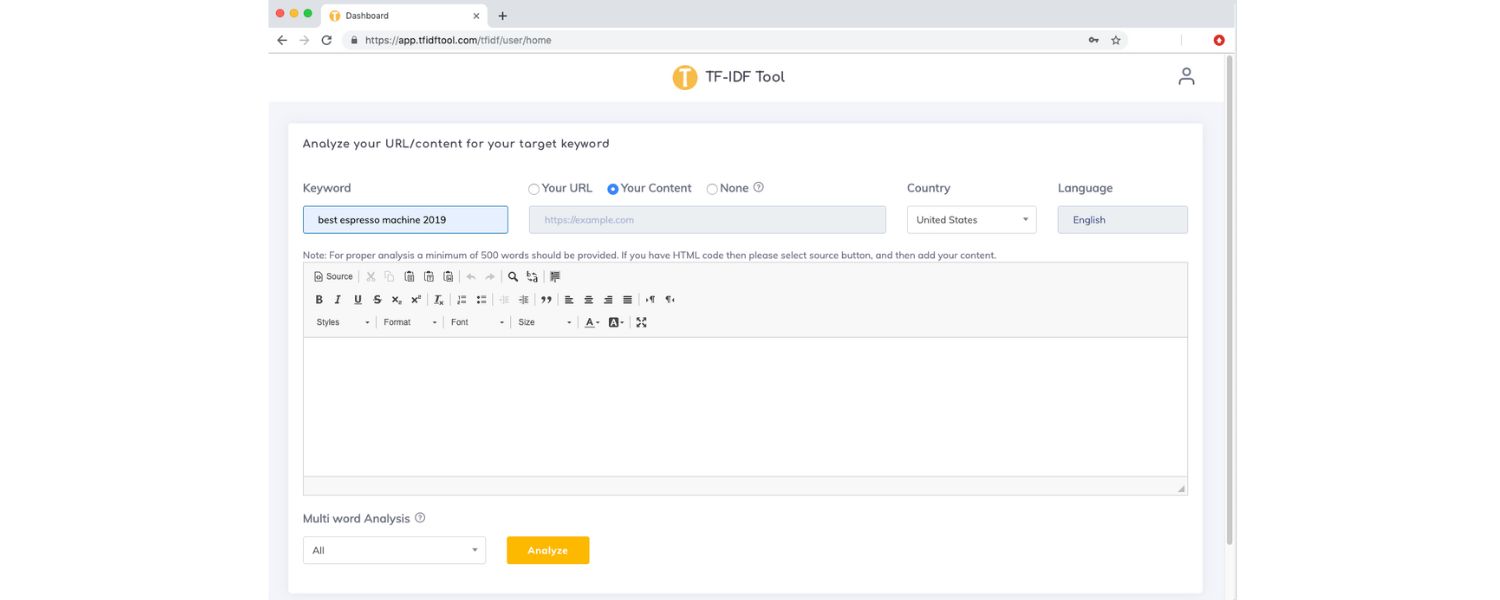The width and height of the screenshot is (1500, 600).
Task: Open a new browser tab
Action: click(502, 15)
